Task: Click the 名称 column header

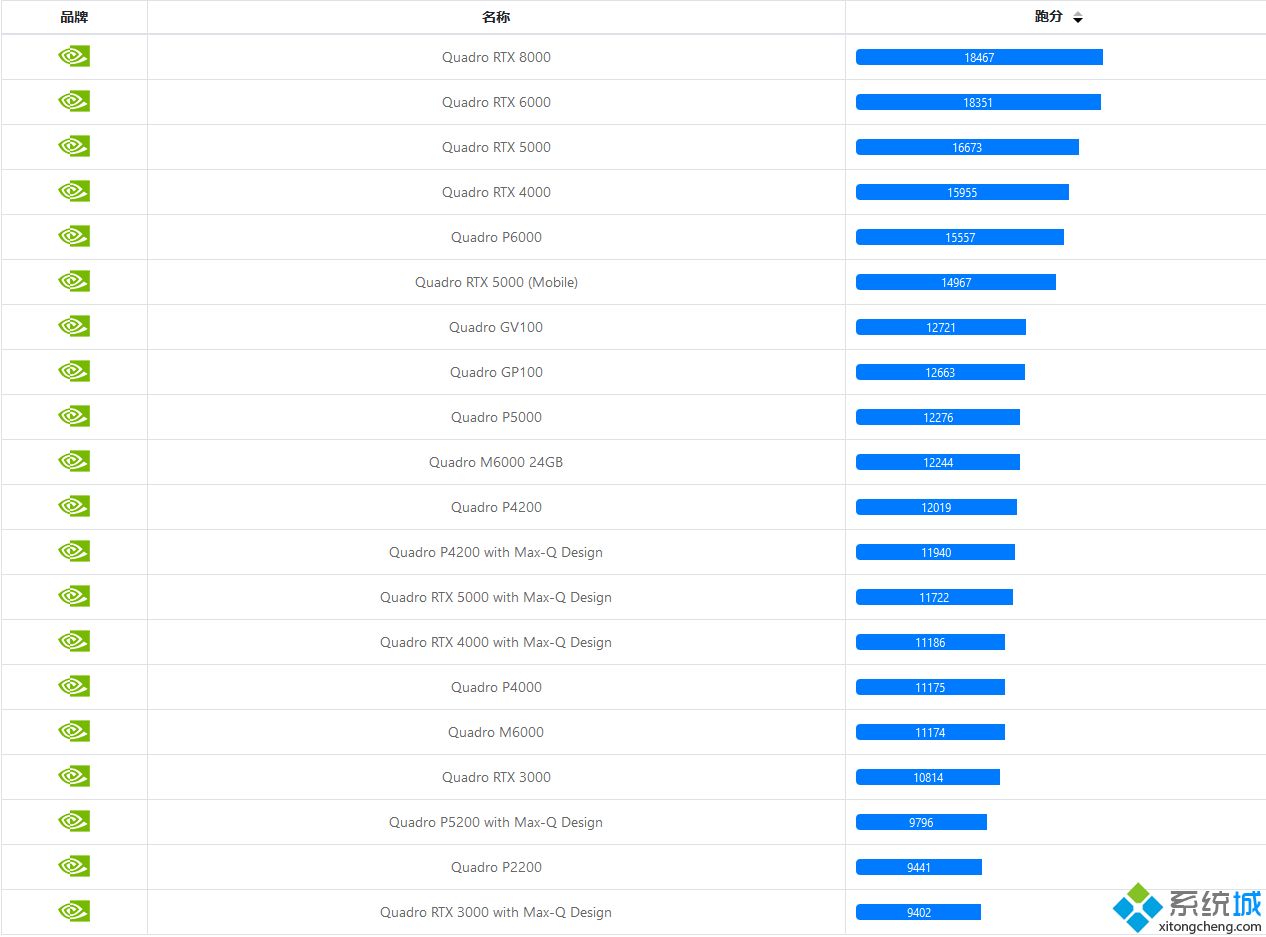Action: [496, 17]
